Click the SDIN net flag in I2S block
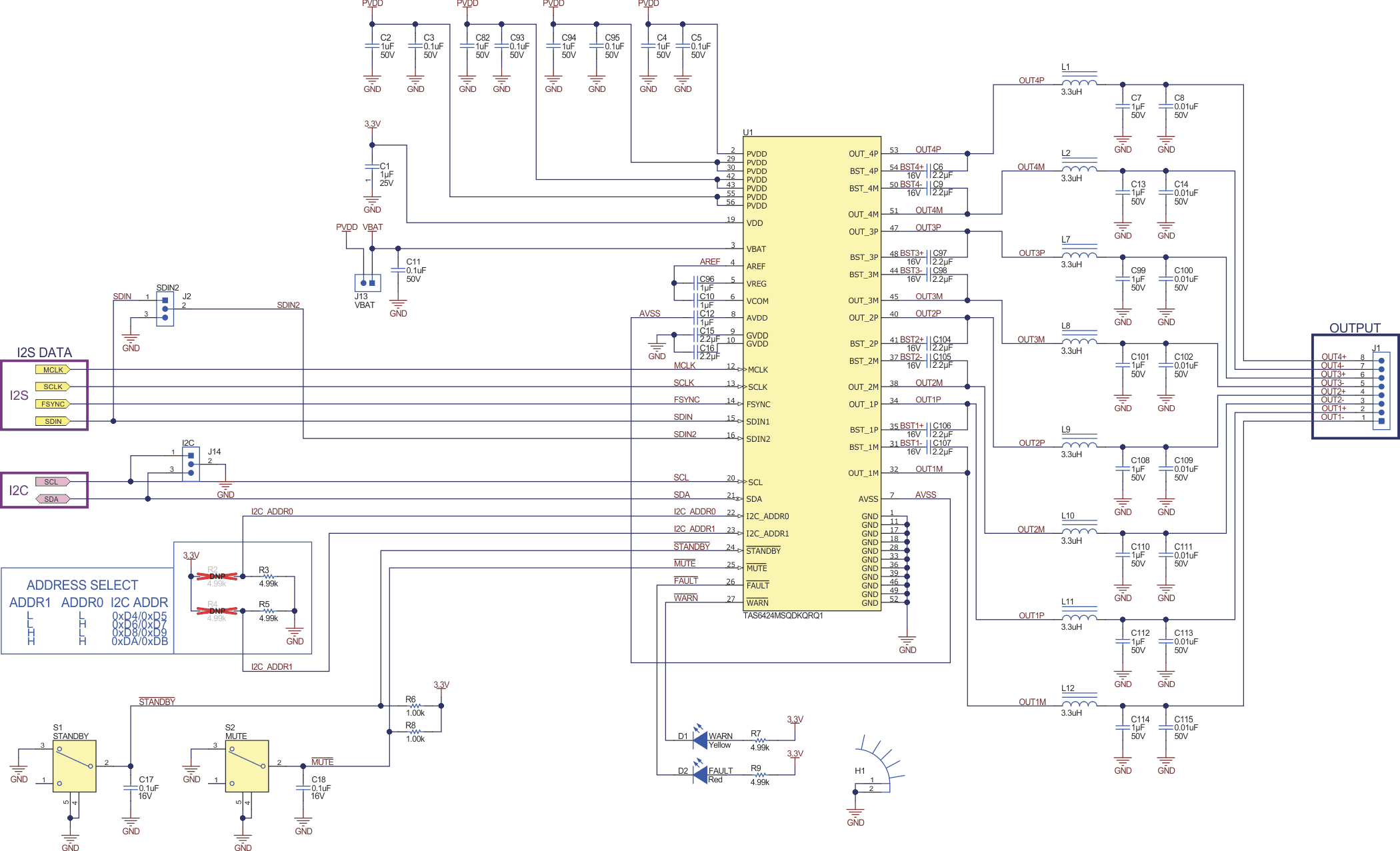 point(53,421)
